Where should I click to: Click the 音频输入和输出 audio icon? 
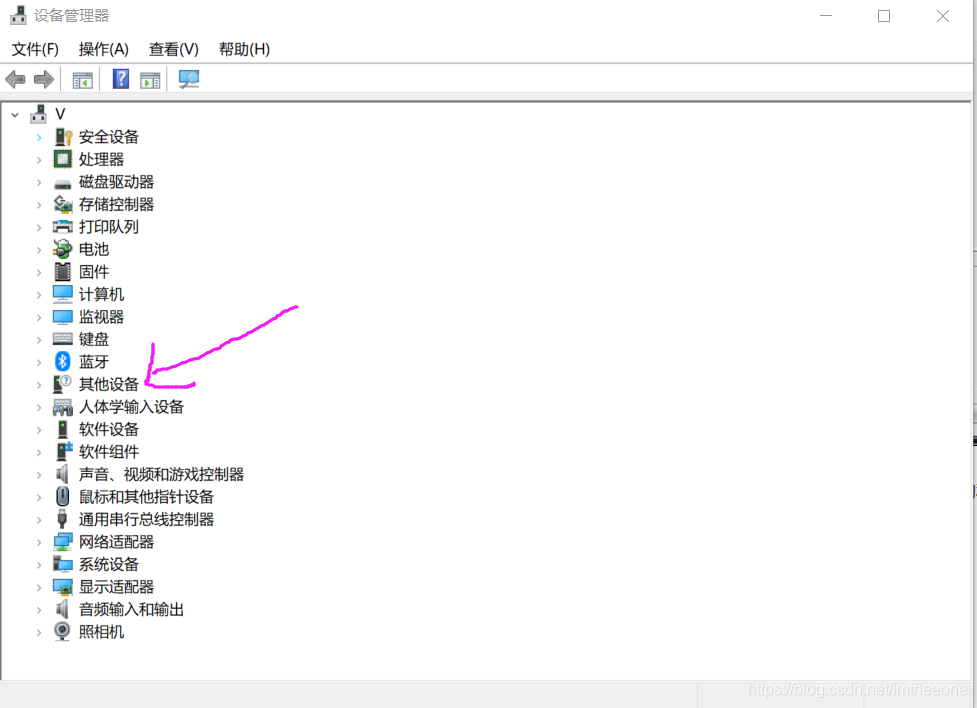click(62, 609)
